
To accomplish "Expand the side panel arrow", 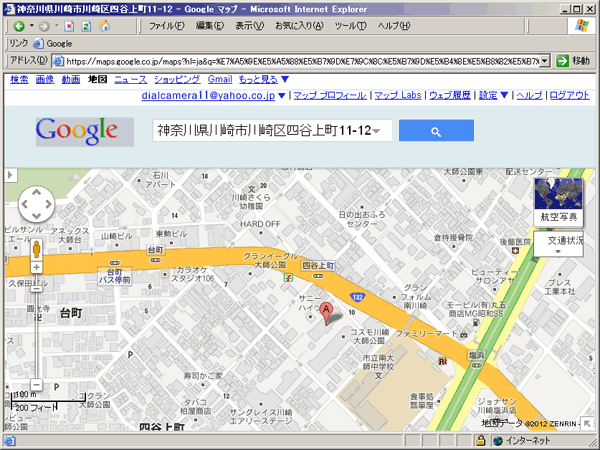I will [10, 175].
